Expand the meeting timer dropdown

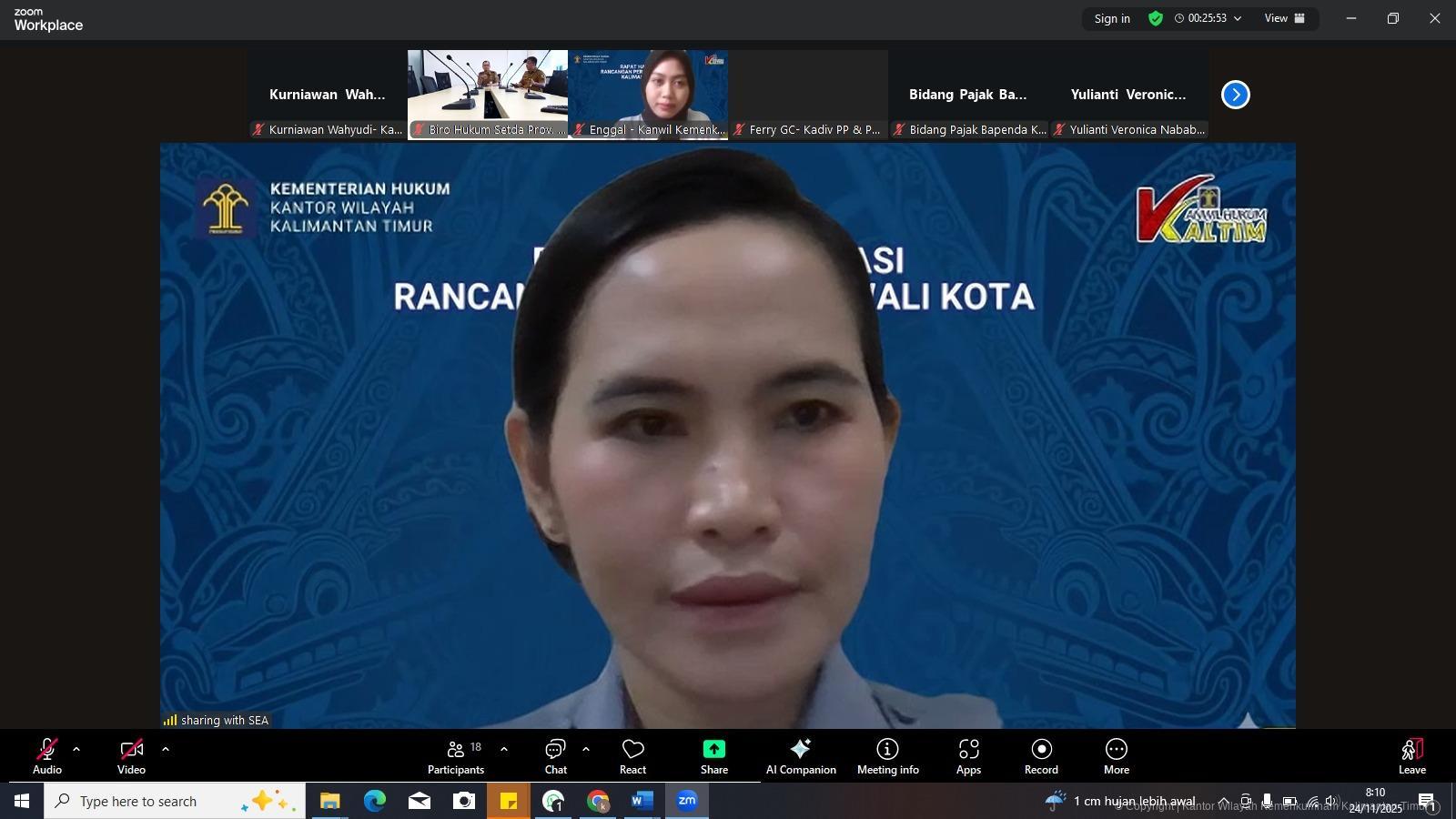(1237, 18)
